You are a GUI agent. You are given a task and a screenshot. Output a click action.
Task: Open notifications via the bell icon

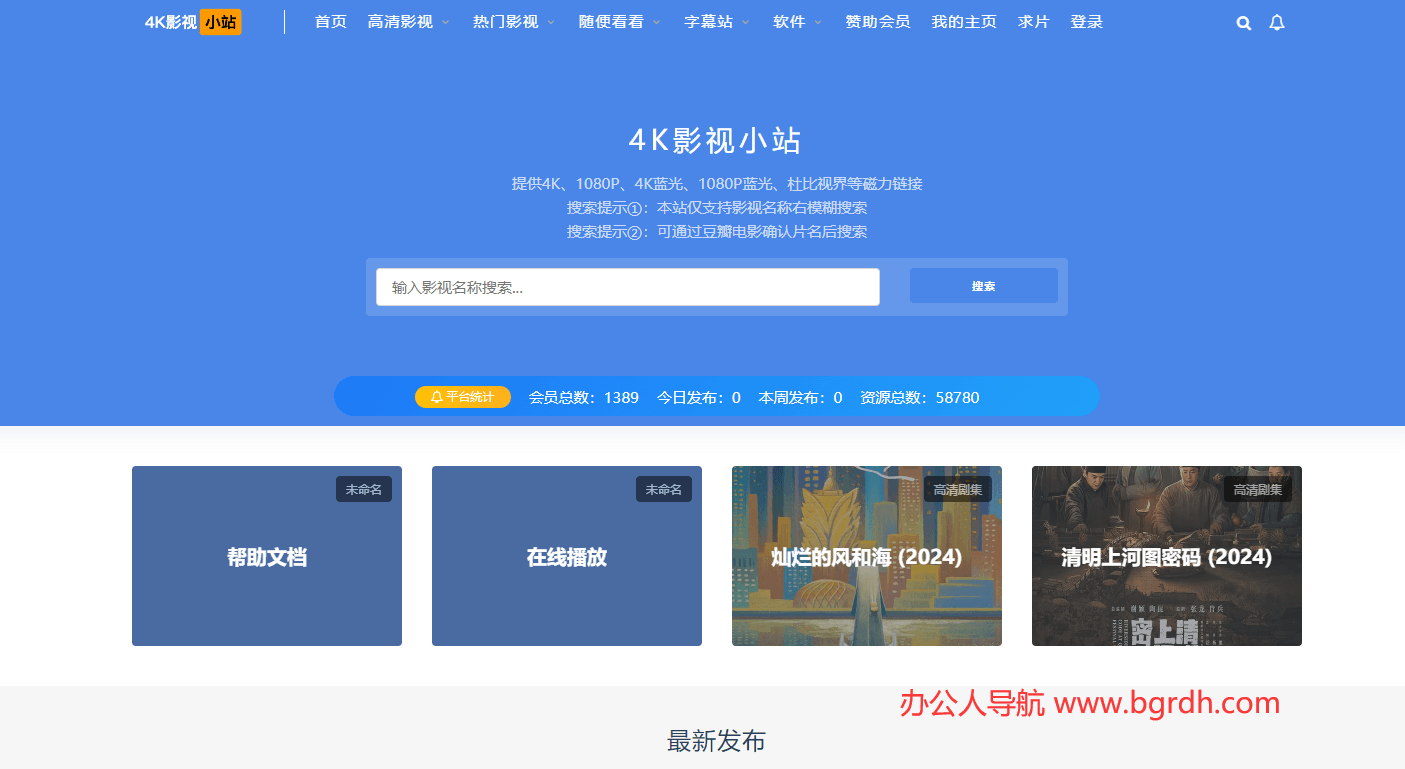(1277, 22)
